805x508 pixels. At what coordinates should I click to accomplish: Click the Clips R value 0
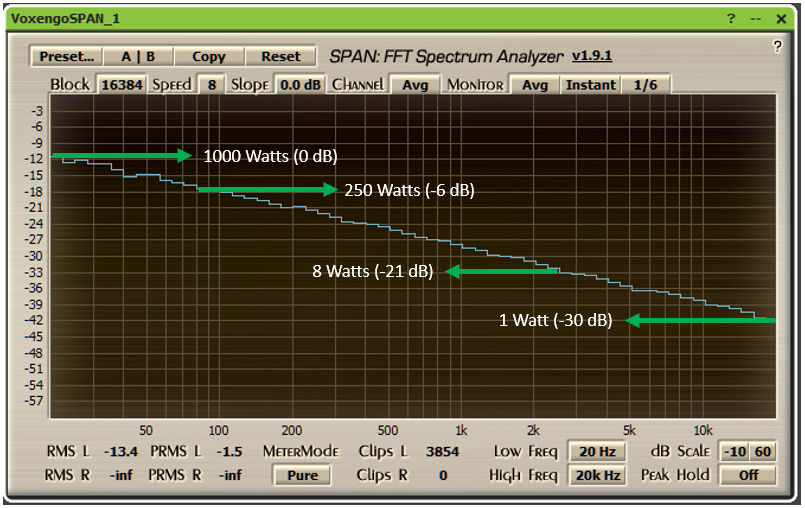(443, 475)
